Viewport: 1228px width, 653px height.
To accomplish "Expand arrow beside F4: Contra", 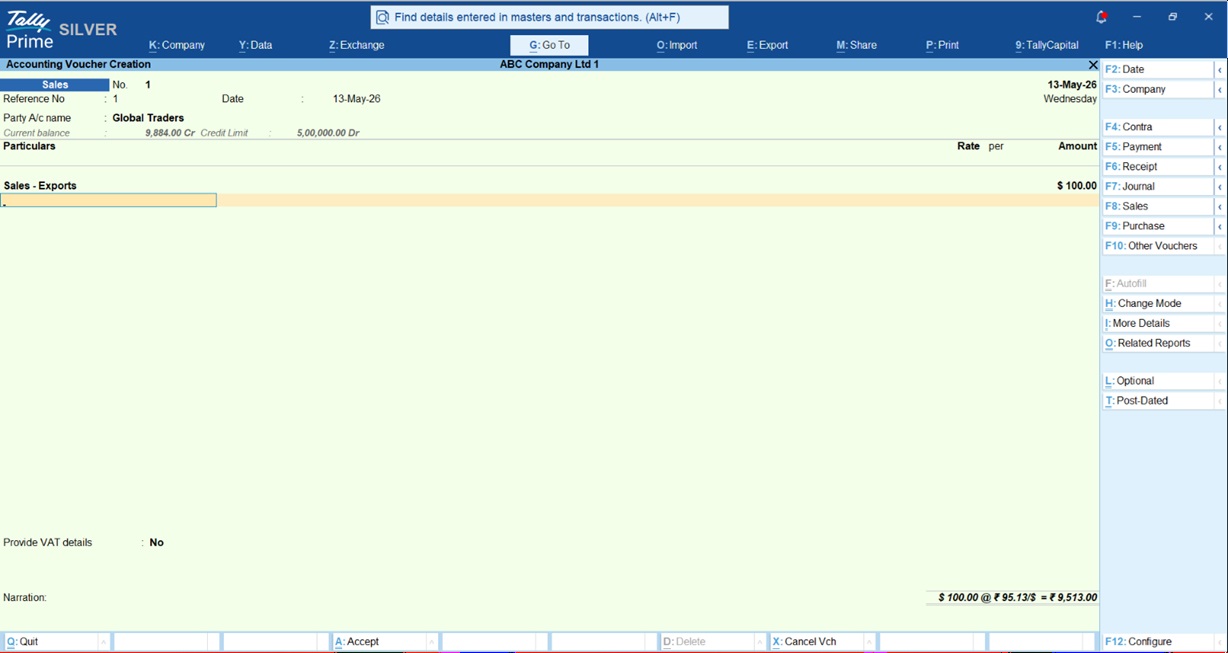I will click(x=1220, y=127).
